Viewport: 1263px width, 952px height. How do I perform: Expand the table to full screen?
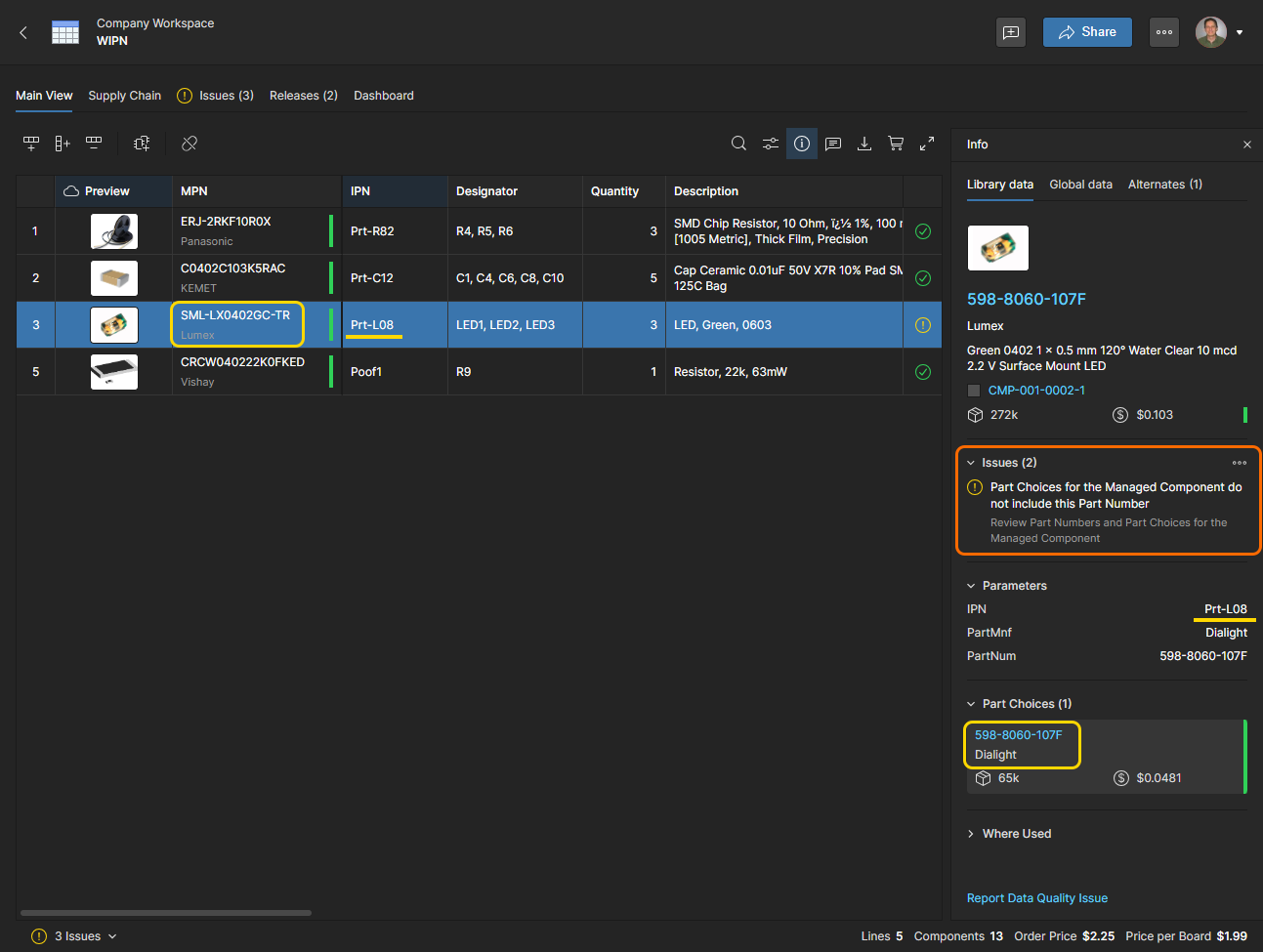[927, 144]
